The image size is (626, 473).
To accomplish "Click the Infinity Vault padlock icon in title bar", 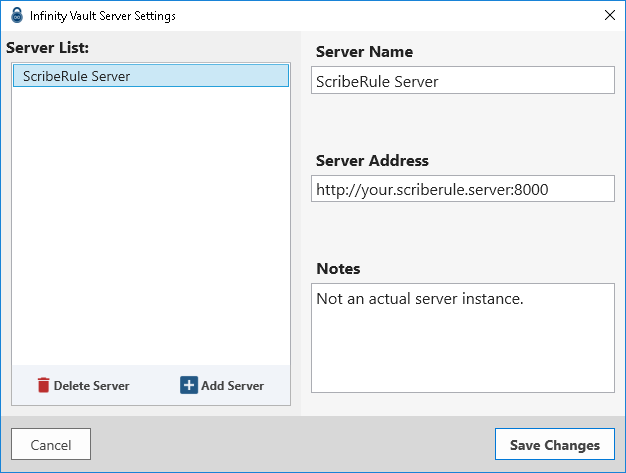I will point(17,15).
